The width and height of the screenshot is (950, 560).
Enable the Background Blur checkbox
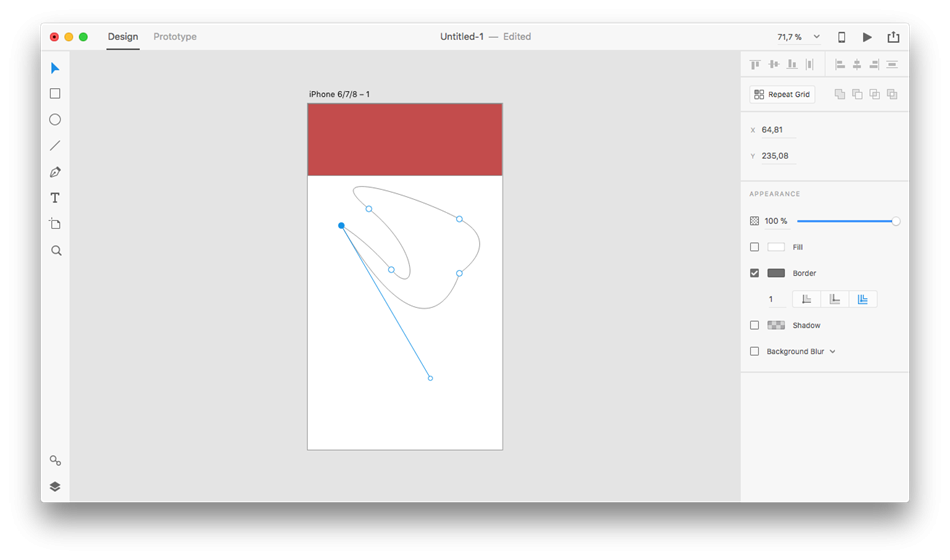tap(754, 351)
